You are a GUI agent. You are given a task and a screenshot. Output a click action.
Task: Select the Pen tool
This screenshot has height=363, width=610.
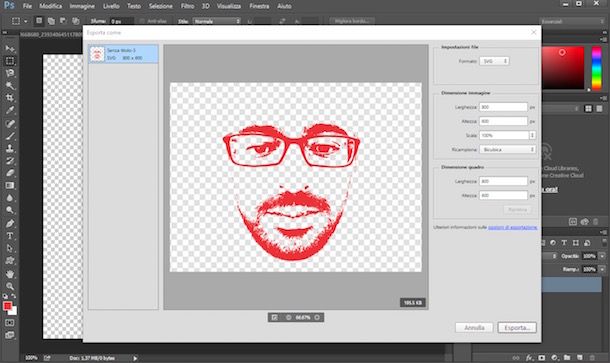click(x=10, y=223)
